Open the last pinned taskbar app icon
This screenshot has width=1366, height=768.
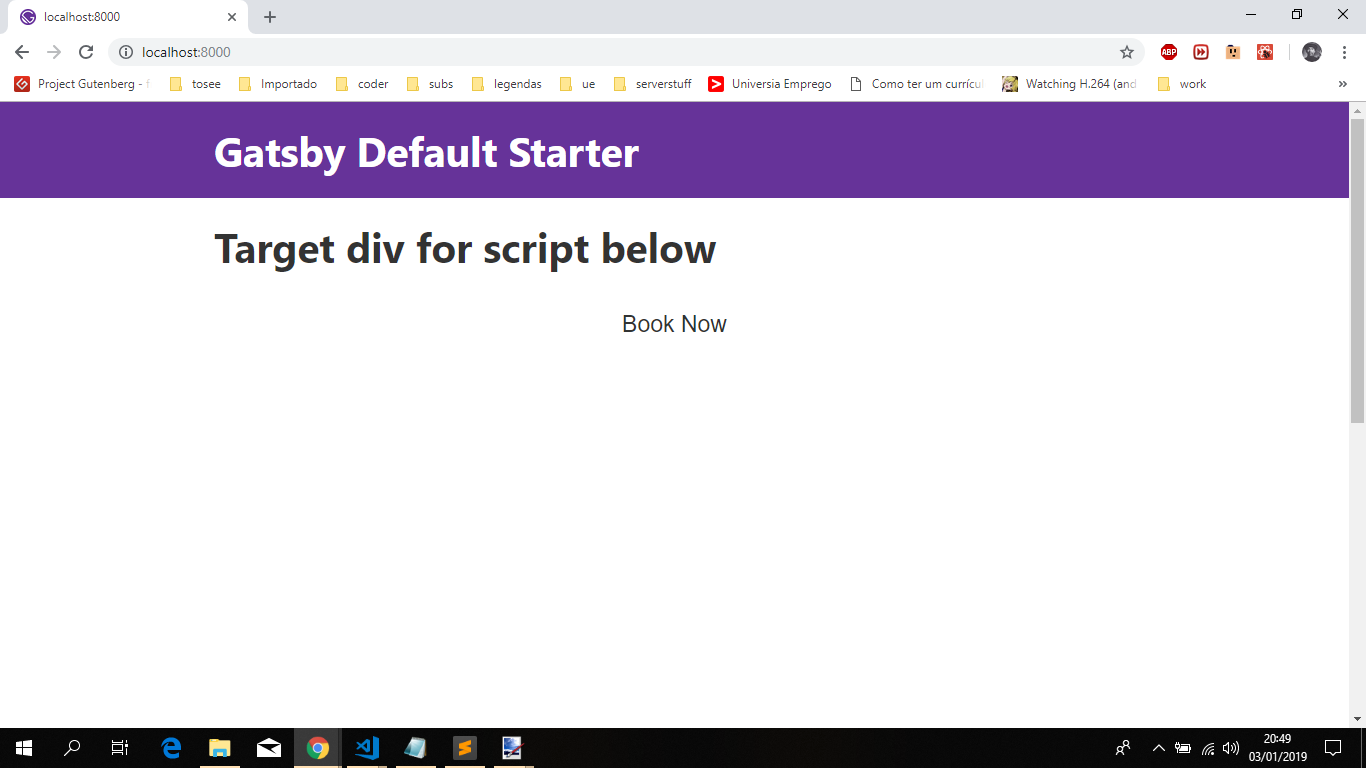pyautogui.click(x=512, y=748)
